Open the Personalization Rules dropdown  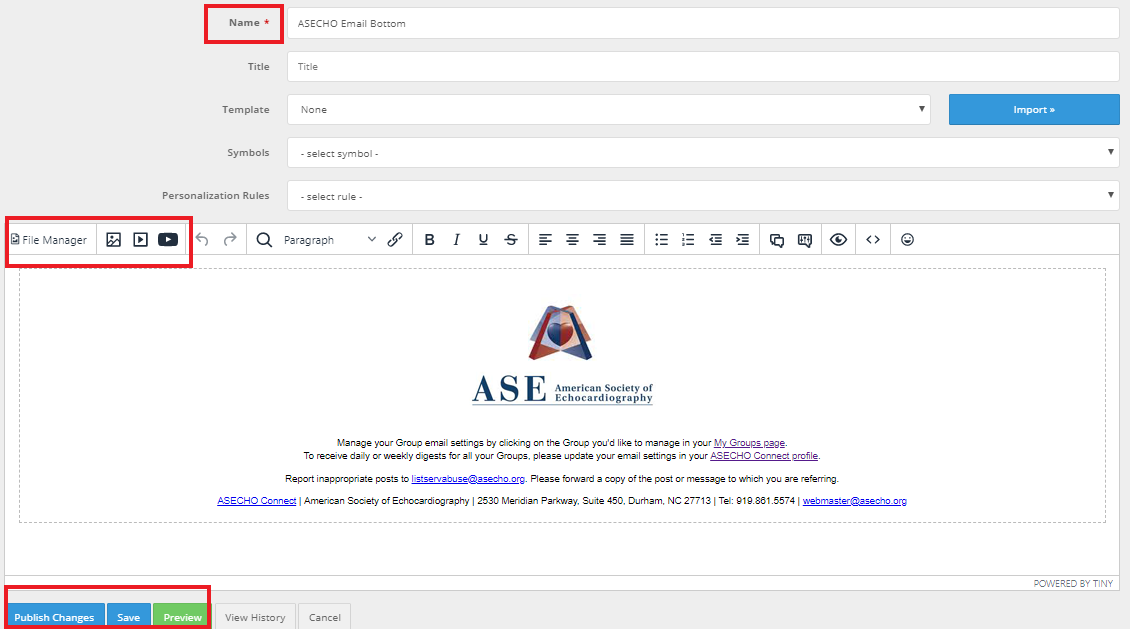point(703,196)
